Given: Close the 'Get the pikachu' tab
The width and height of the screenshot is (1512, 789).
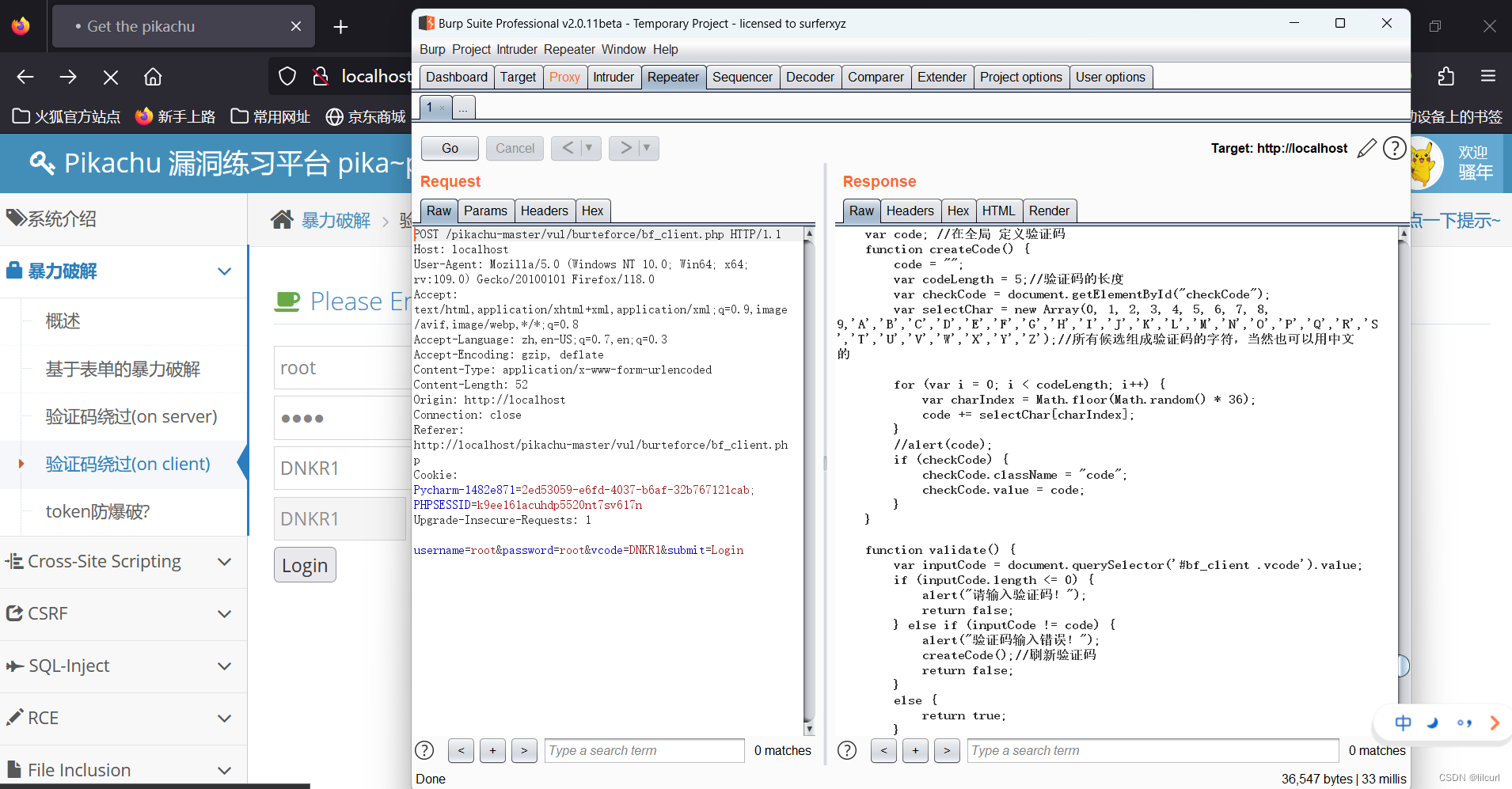Looking at the screenshot, I should pyautogui.click(x=296, y=26).
